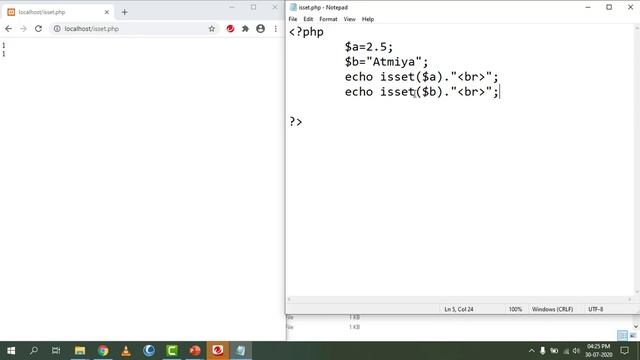Open PowerPoint from the taskbar
This screenshot has width=640, height=360.
click(195, 351)
